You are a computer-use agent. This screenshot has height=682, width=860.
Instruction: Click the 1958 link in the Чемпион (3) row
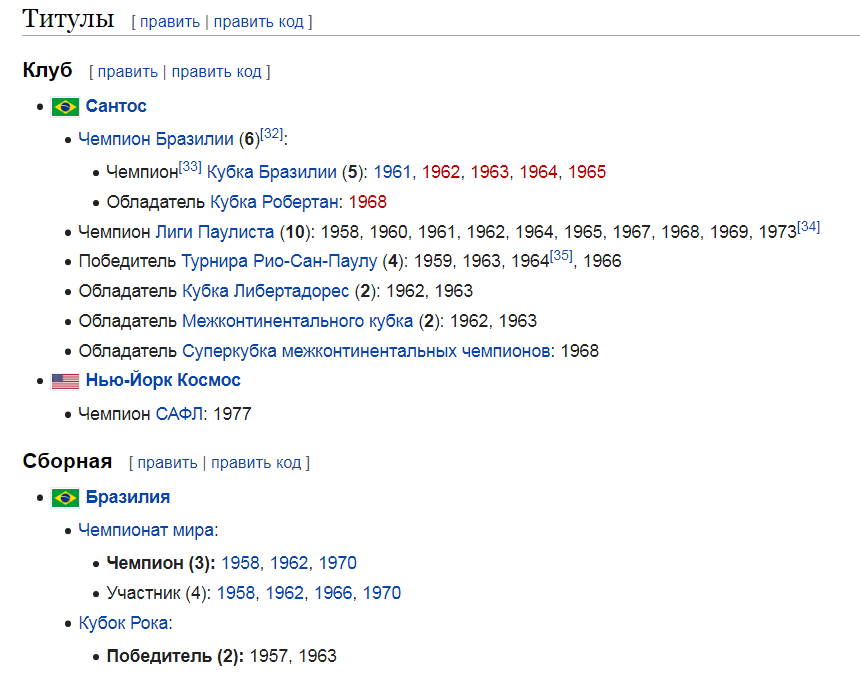coord(240,563)
